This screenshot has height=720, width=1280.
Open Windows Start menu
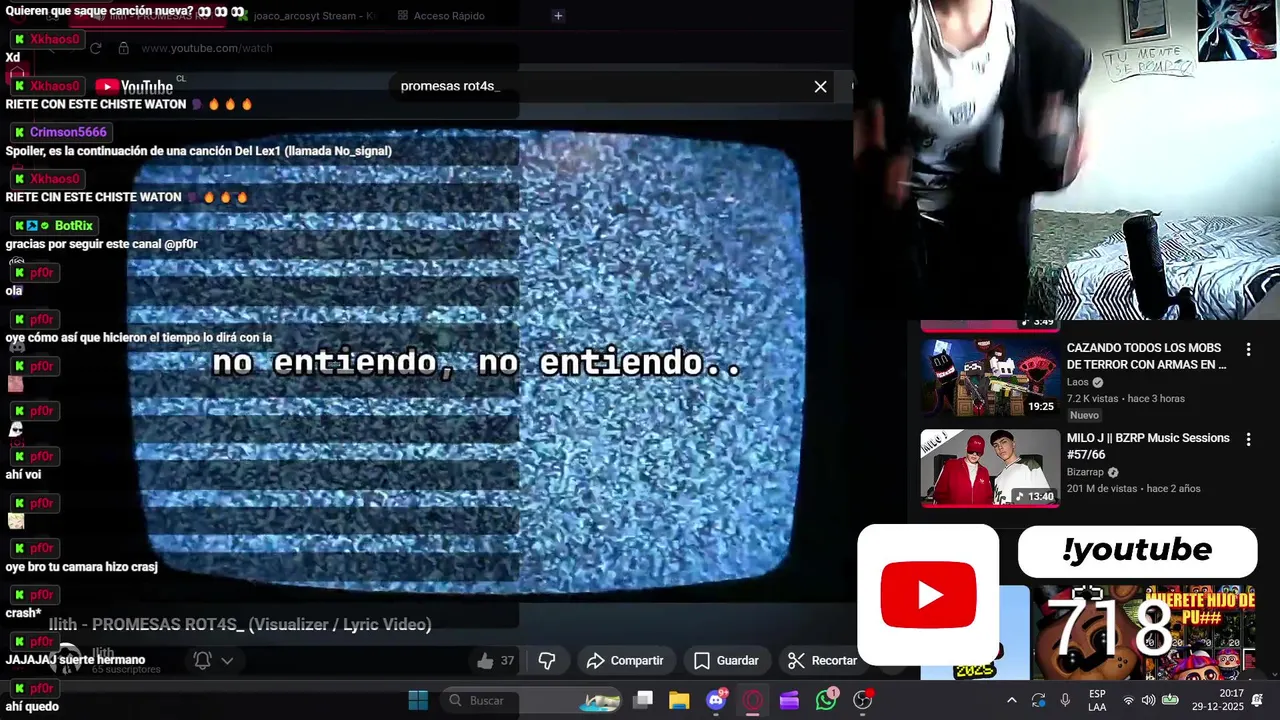(x=418, y=700)
